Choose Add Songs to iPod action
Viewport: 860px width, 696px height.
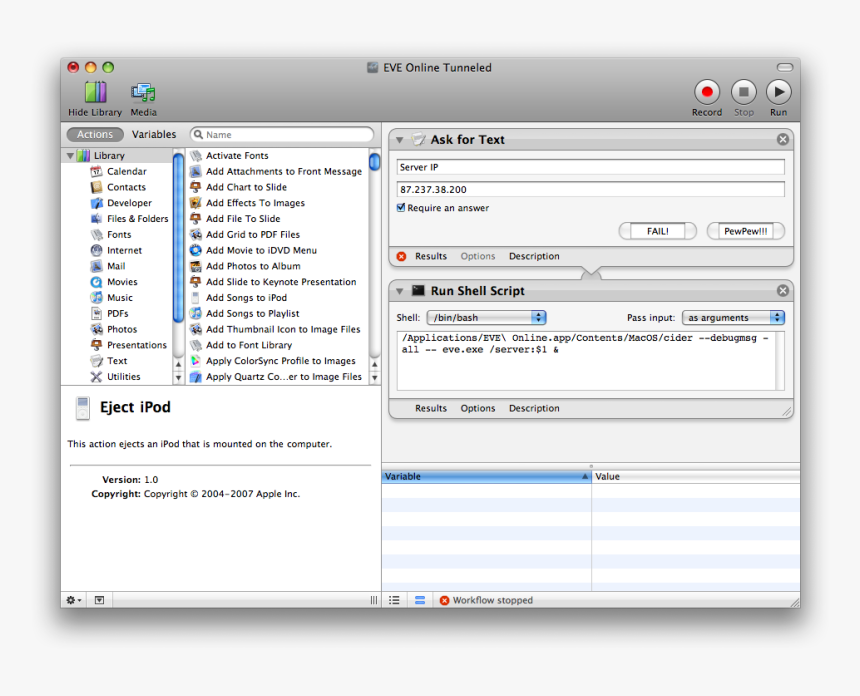(x=246, y=298)
